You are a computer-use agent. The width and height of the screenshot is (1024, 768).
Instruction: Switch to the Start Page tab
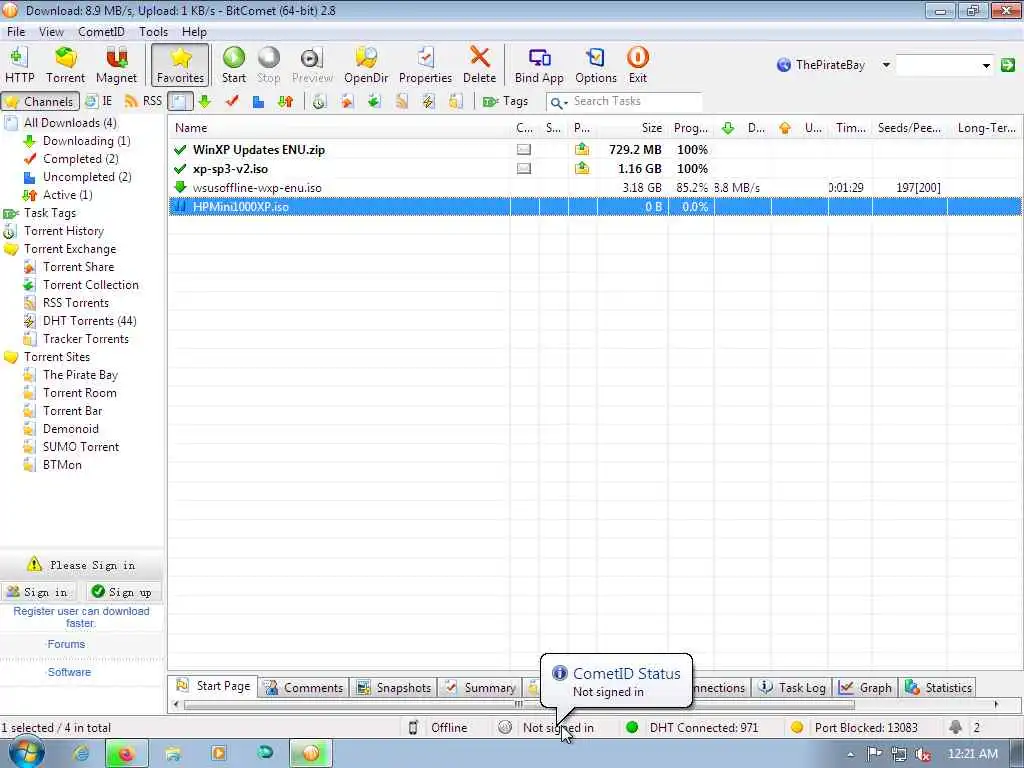pyautogui.click(x=214, y=686)
